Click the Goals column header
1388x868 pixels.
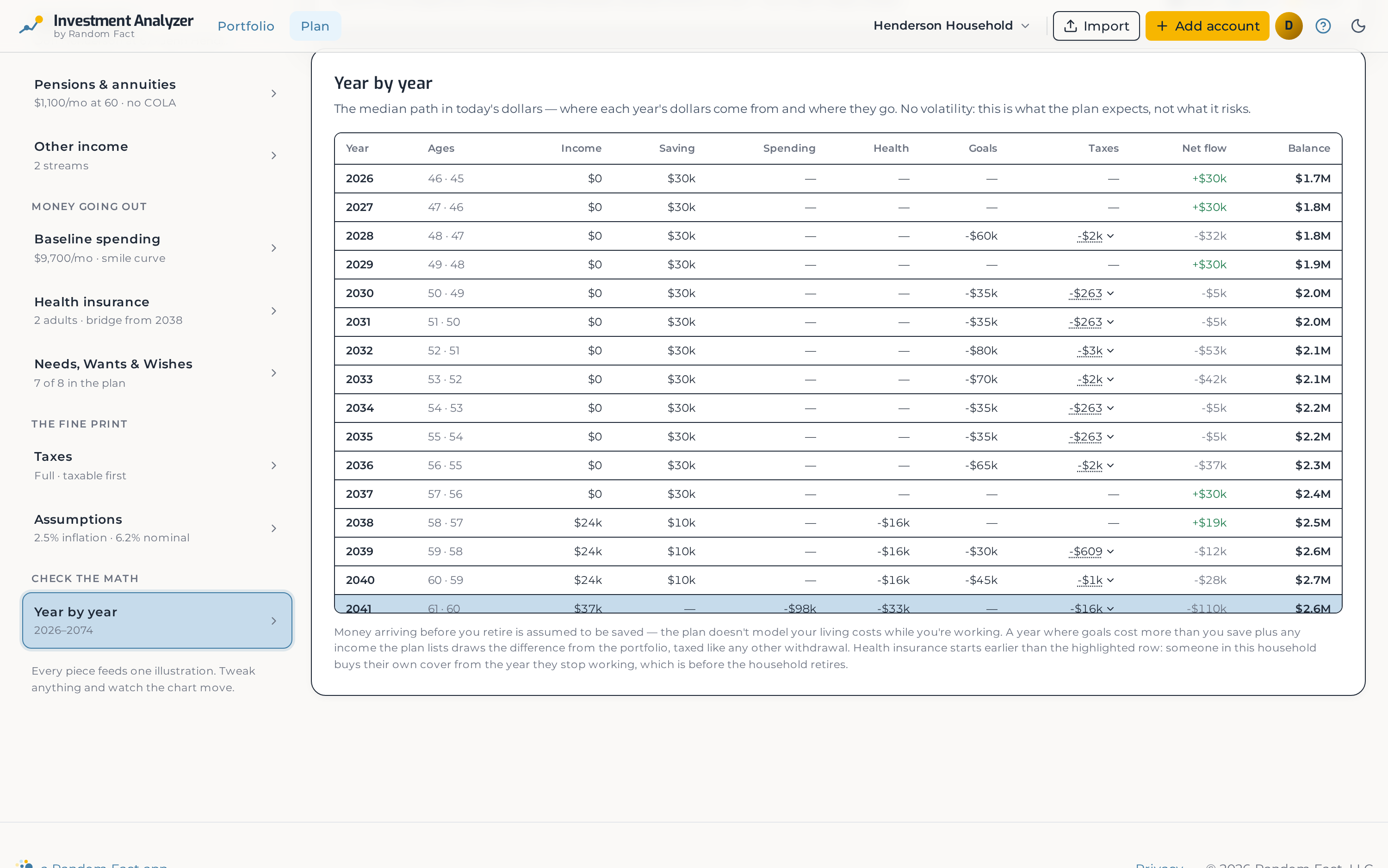(x=983, y=148)
